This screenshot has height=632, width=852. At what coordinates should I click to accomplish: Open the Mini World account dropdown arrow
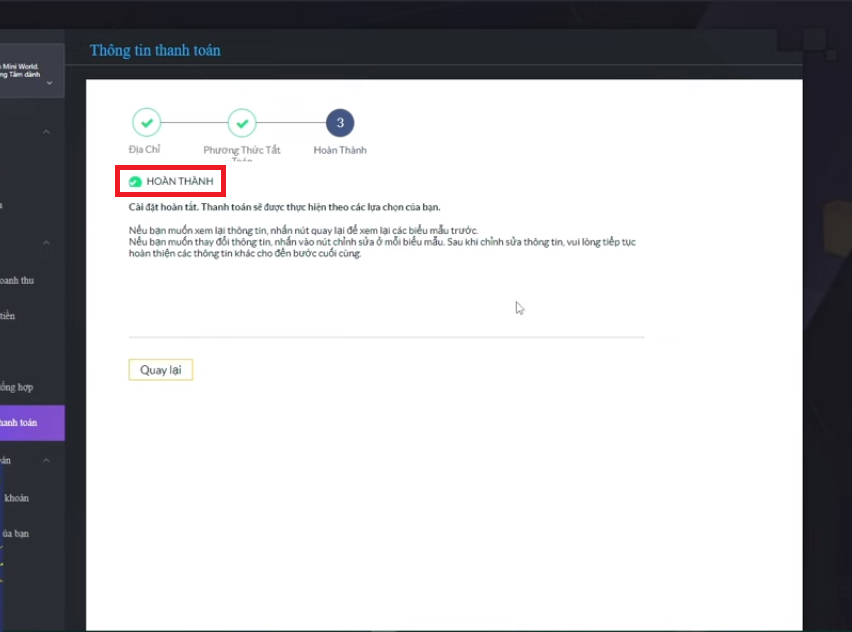click(50, 82)
